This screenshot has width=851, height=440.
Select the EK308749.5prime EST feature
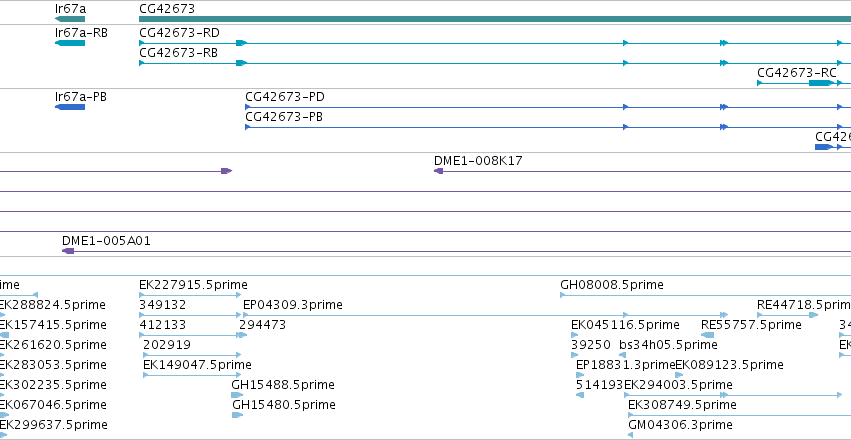739,415
